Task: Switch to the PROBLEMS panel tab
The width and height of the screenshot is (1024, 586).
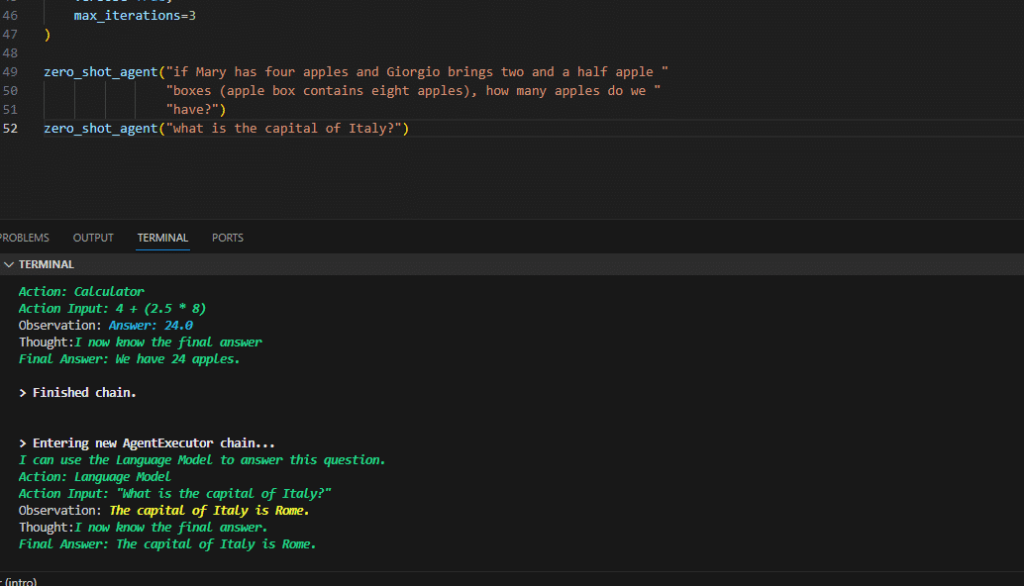Action: click(23, 238)
